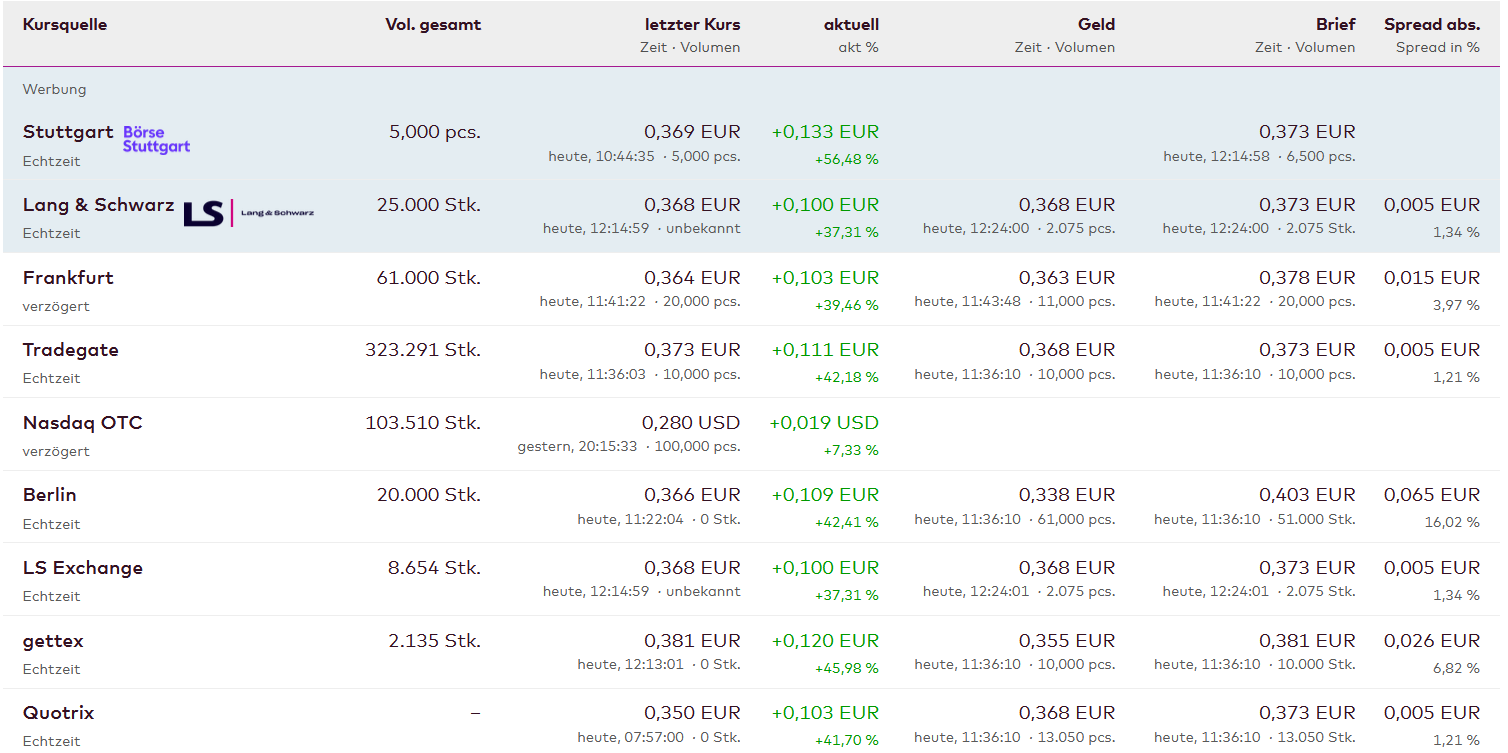
Task: Click the Spread abs. column header
Action: (x=1432, y=24)
